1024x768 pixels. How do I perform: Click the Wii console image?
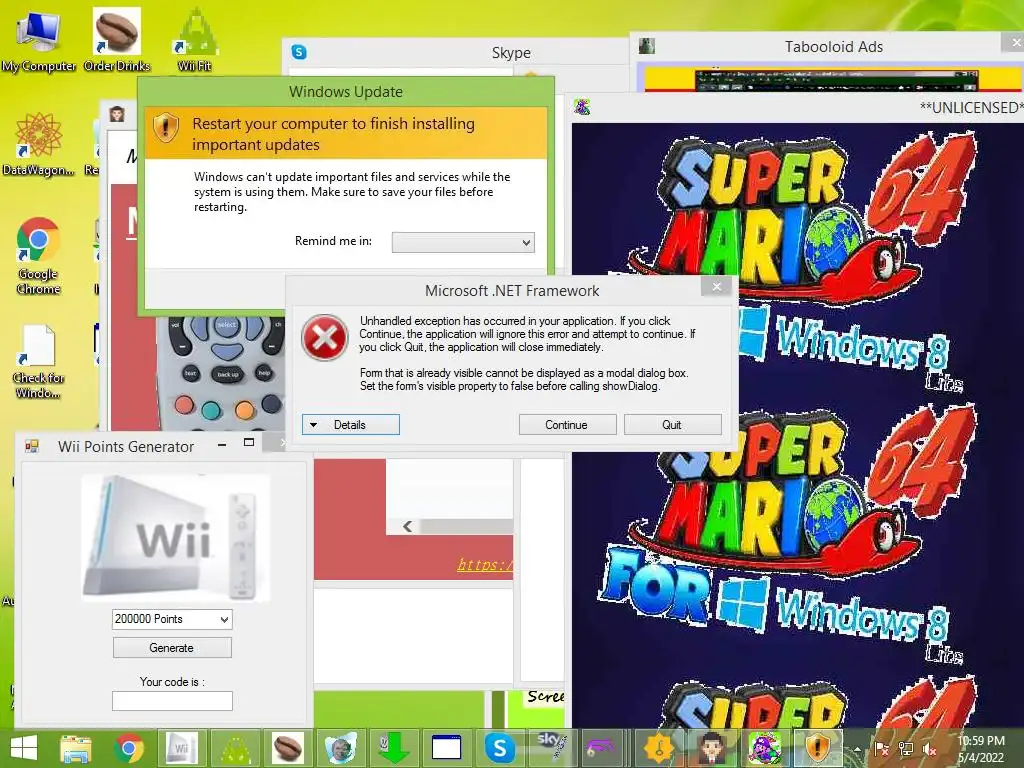pyautogui.click(x=175, y=537)
